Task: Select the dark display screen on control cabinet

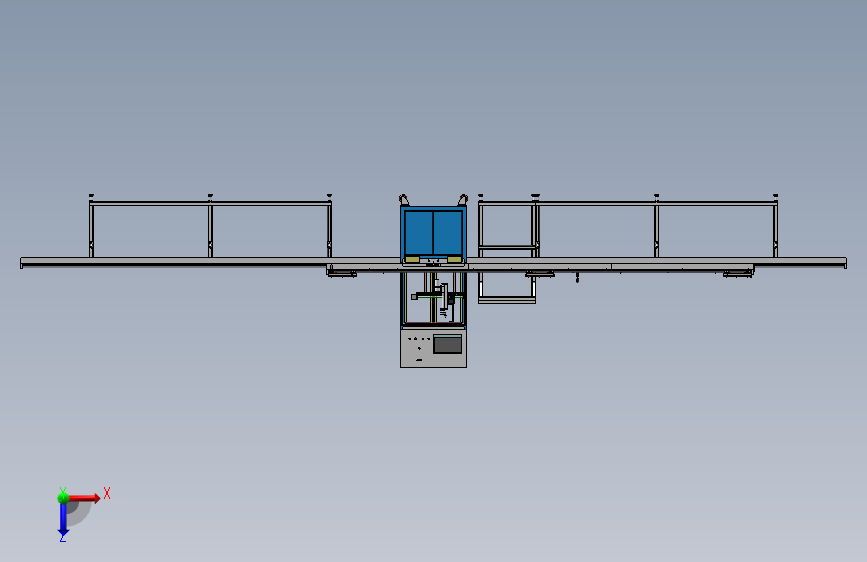Action: [x=447, y=344]
